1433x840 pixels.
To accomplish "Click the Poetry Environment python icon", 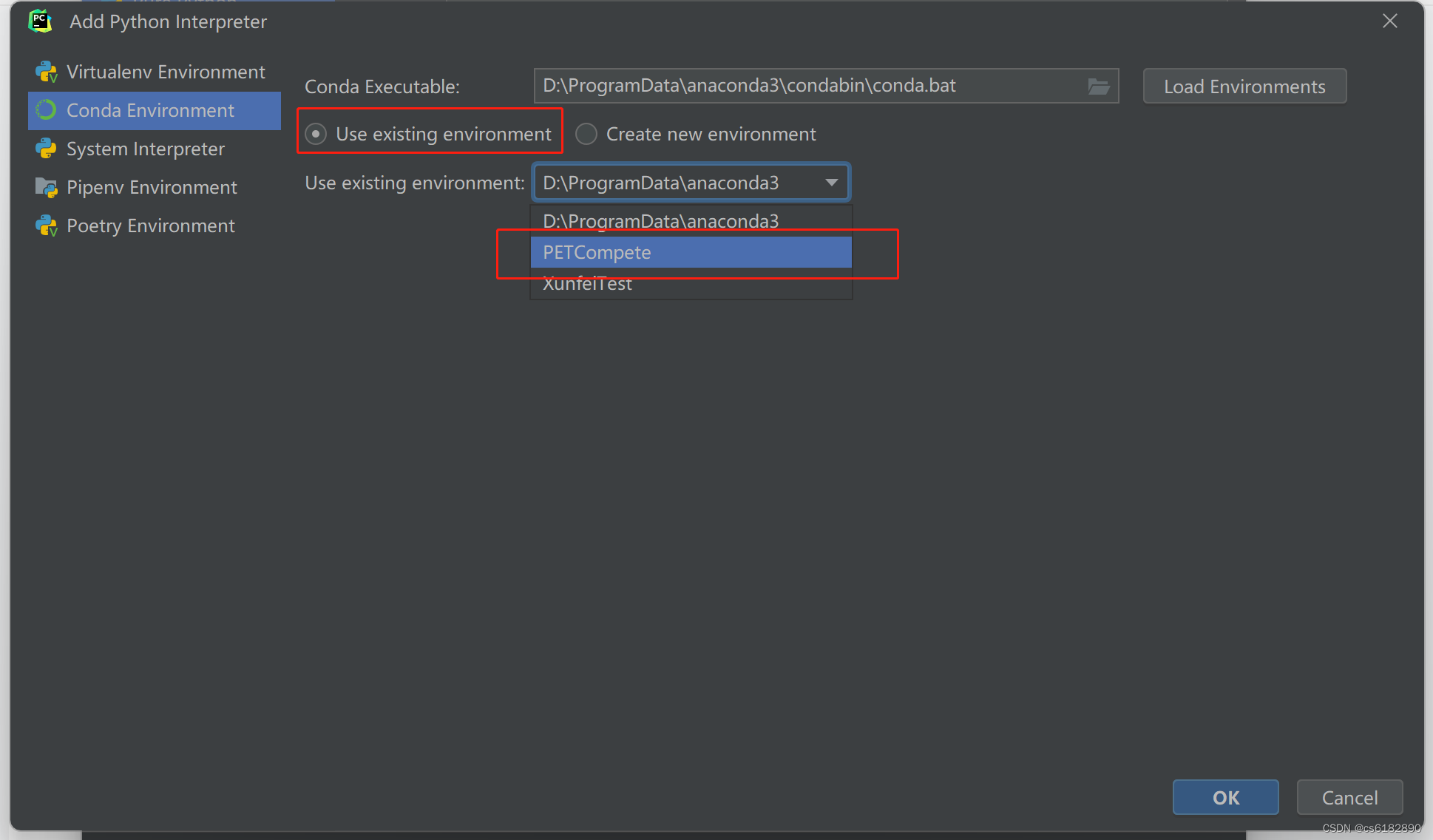I will click(47, 226).
